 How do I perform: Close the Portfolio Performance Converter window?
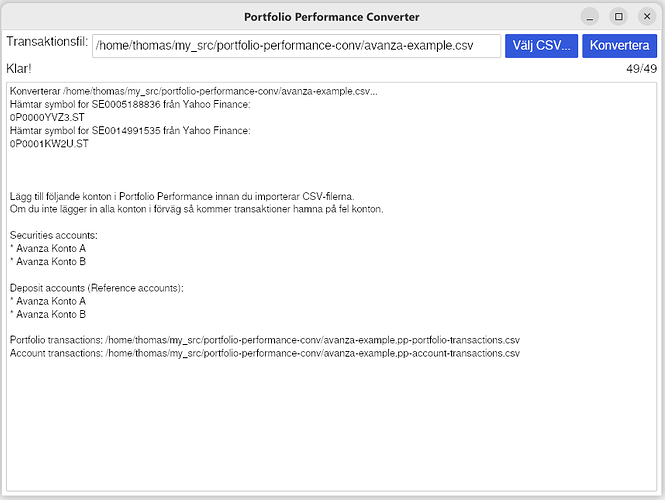(x=647, y=17)
